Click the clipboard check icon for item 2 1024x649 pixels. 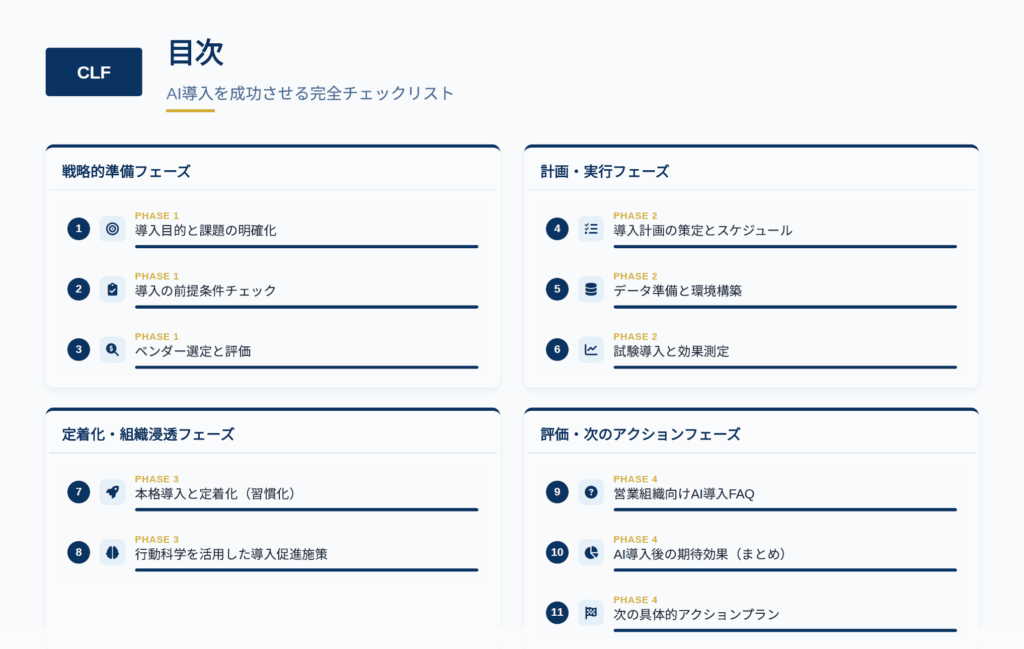point(112,289)
